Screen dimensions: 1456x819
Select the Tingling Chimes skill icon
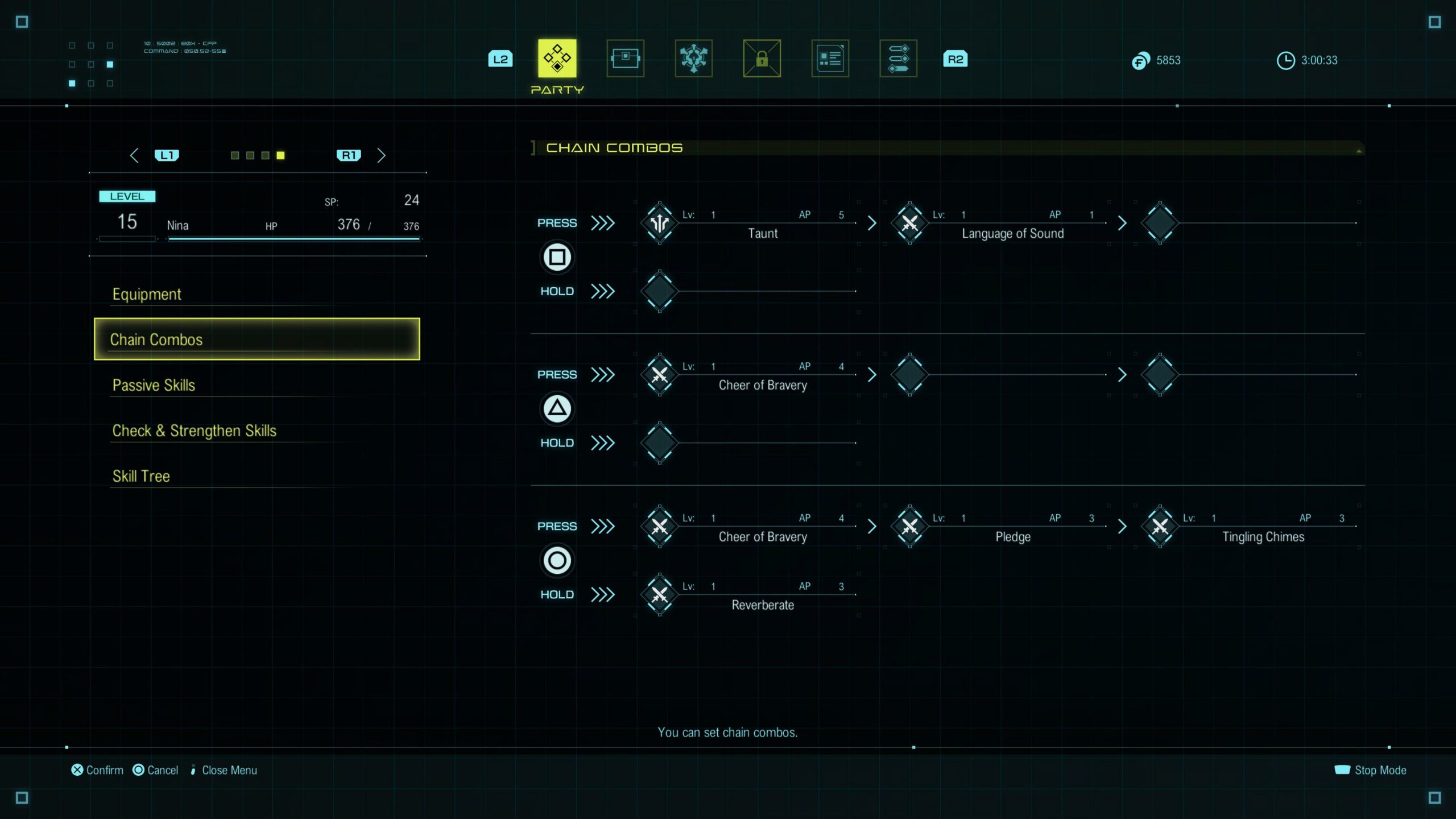coord(1160,527)
